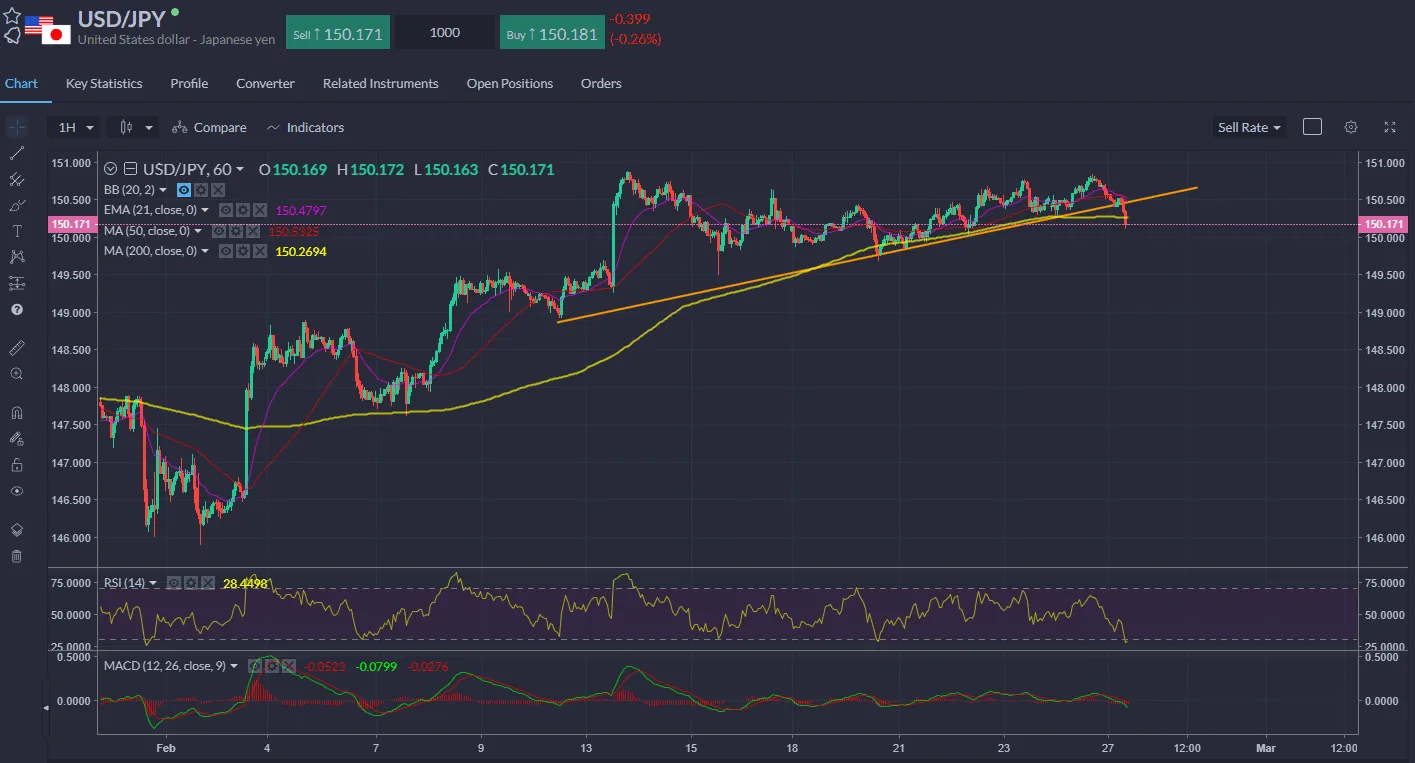
Task: Expand the MA (50, close, 0) menu
Action: (x=198, y=231)
